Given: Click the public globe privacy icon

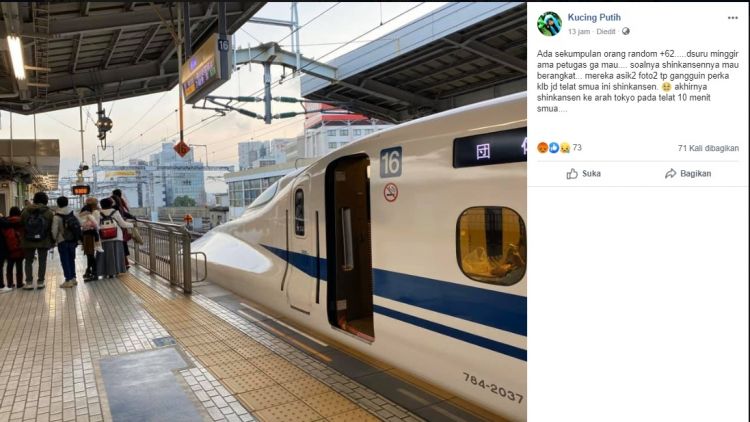Looking at the screenshot, I should point(626,32).
